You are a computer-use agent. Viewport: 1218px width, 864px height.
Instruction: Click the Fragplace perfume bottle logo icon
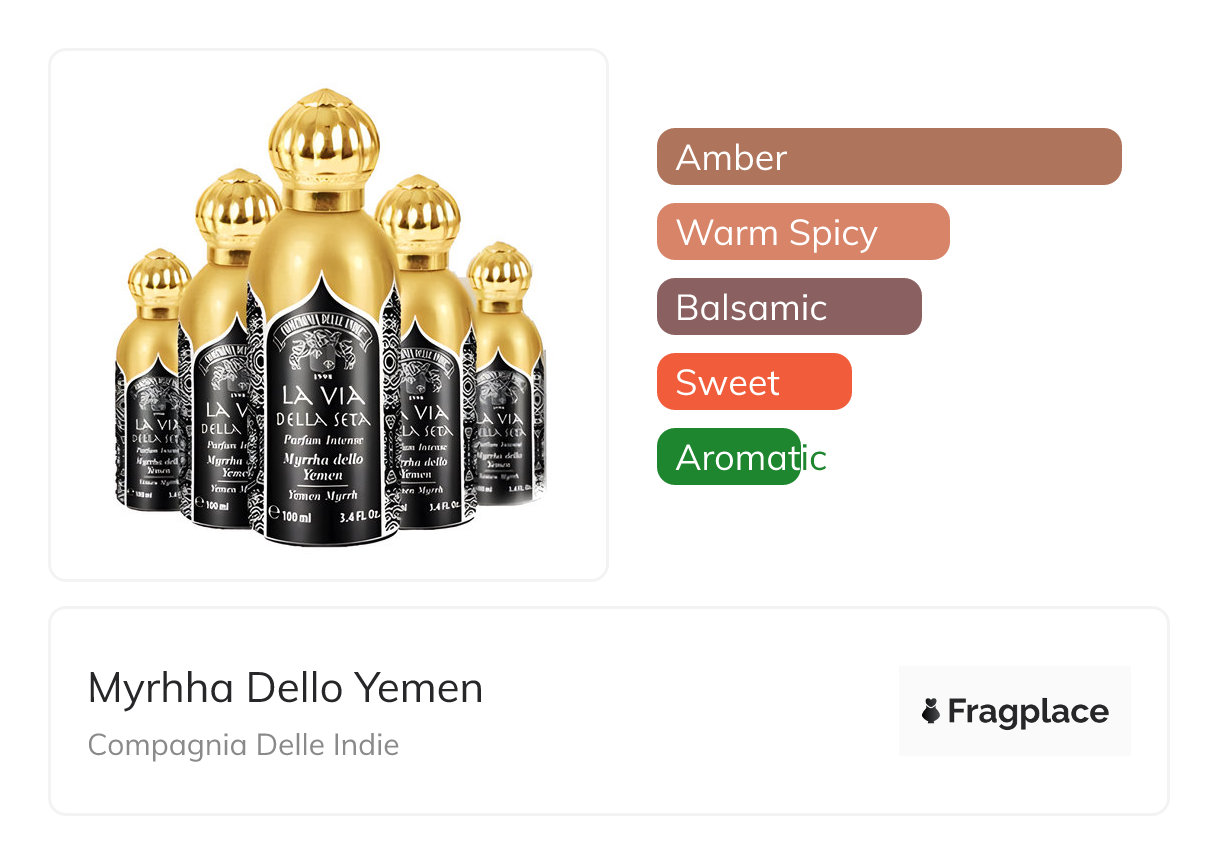coord(931,711)
